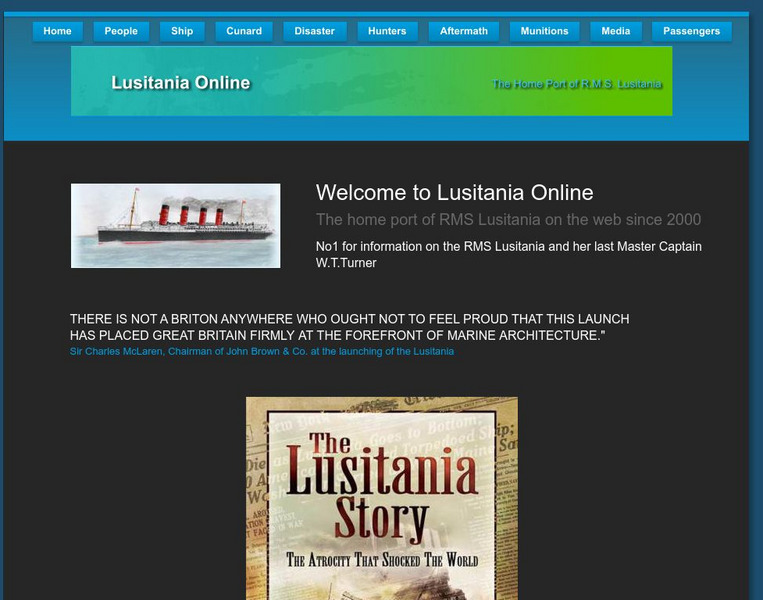The width and height of the screenshot is (763, 600).
Task: Open the Disaster page
Action: point(315,31)
